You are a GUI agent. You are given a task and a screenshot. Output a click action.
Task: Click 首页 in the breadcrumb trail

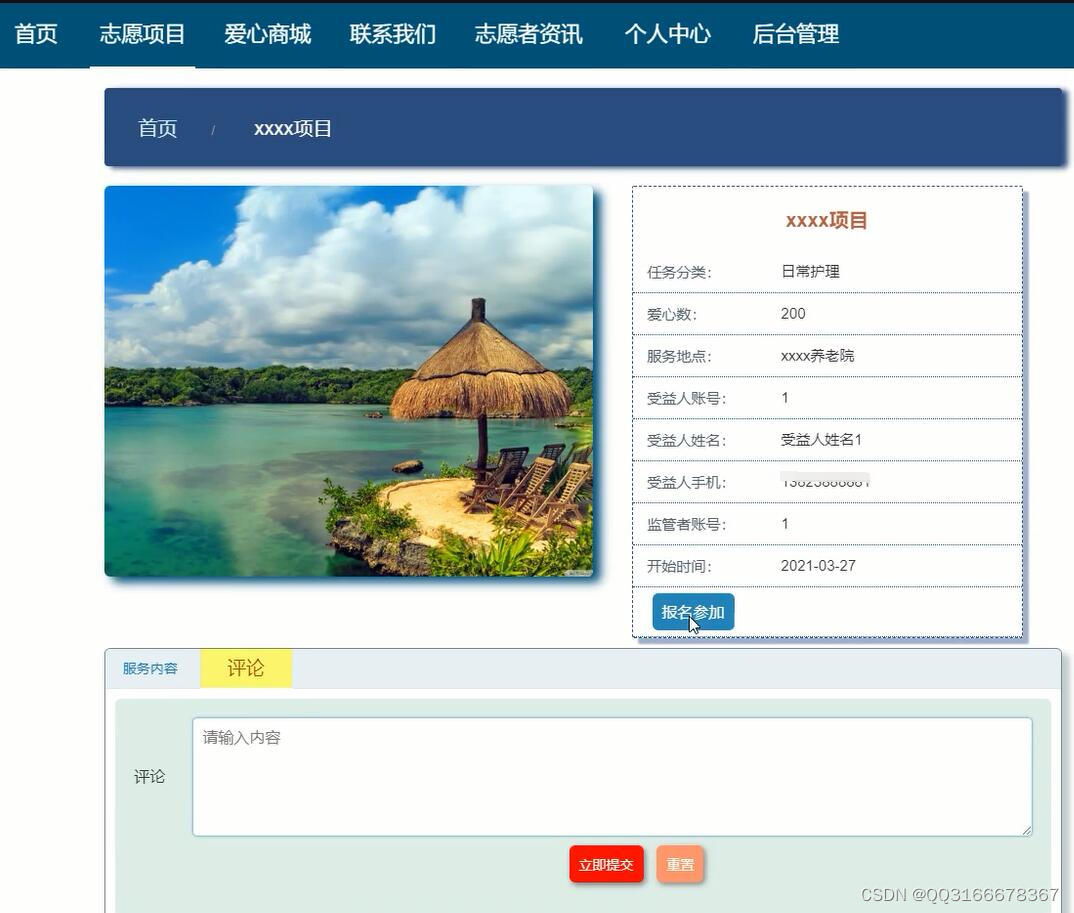pyautogui.click(x=156, y=128)
